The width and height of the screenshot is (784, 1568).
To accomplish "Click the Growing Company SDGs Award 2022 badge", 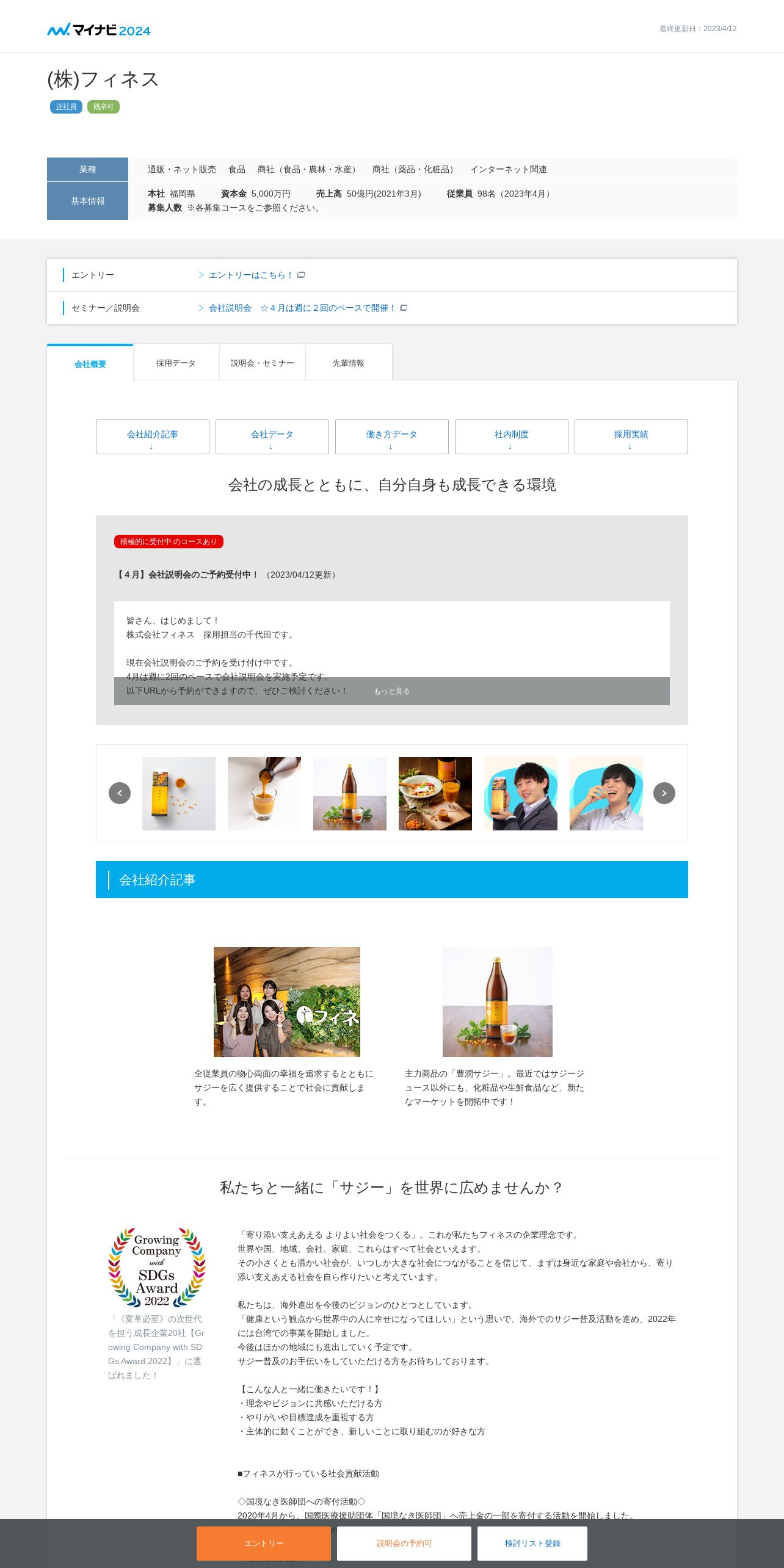I will (x=157, y=1267).
